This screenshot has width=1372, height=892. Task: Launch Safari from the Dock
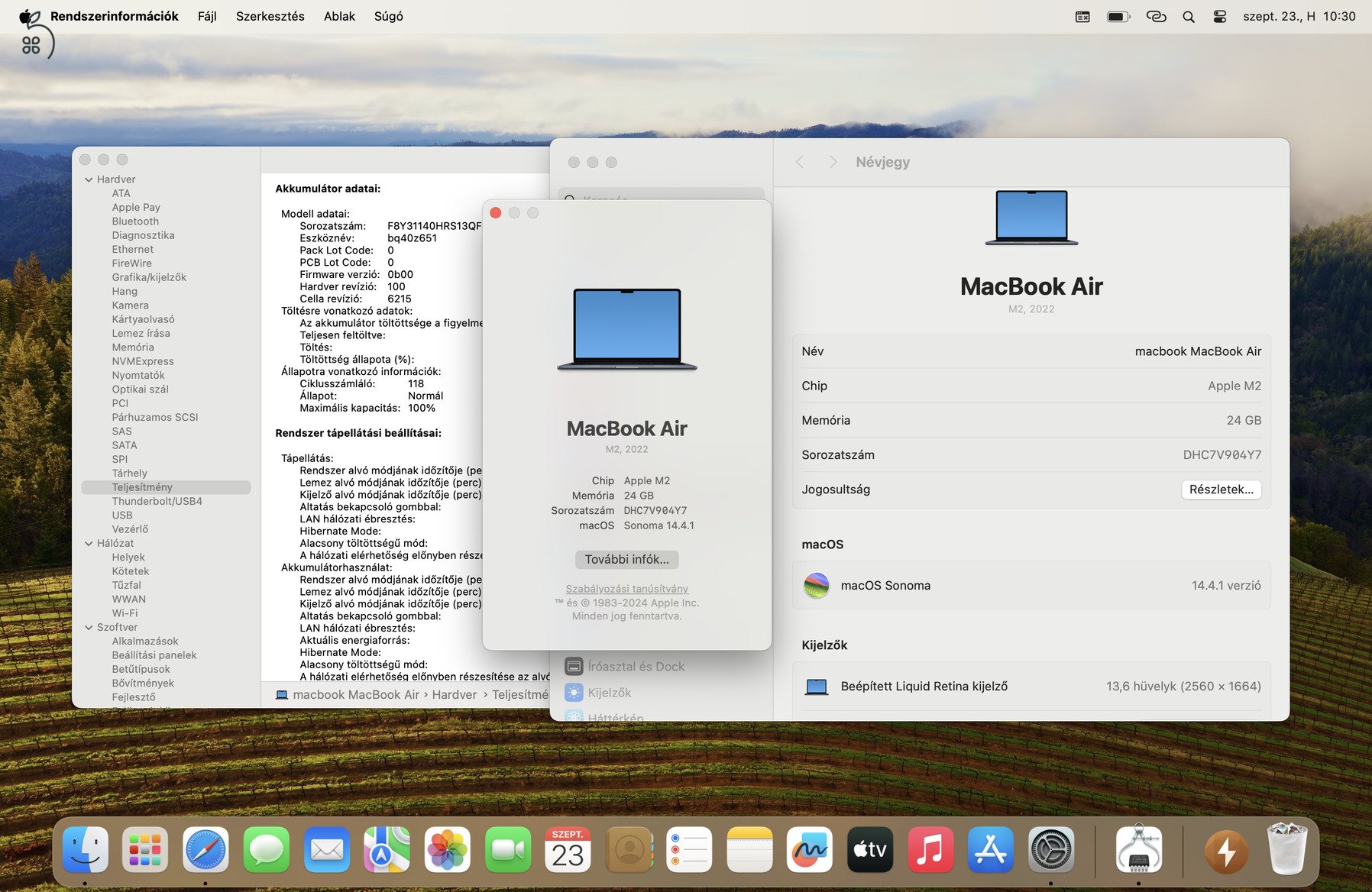coord(205,849)
